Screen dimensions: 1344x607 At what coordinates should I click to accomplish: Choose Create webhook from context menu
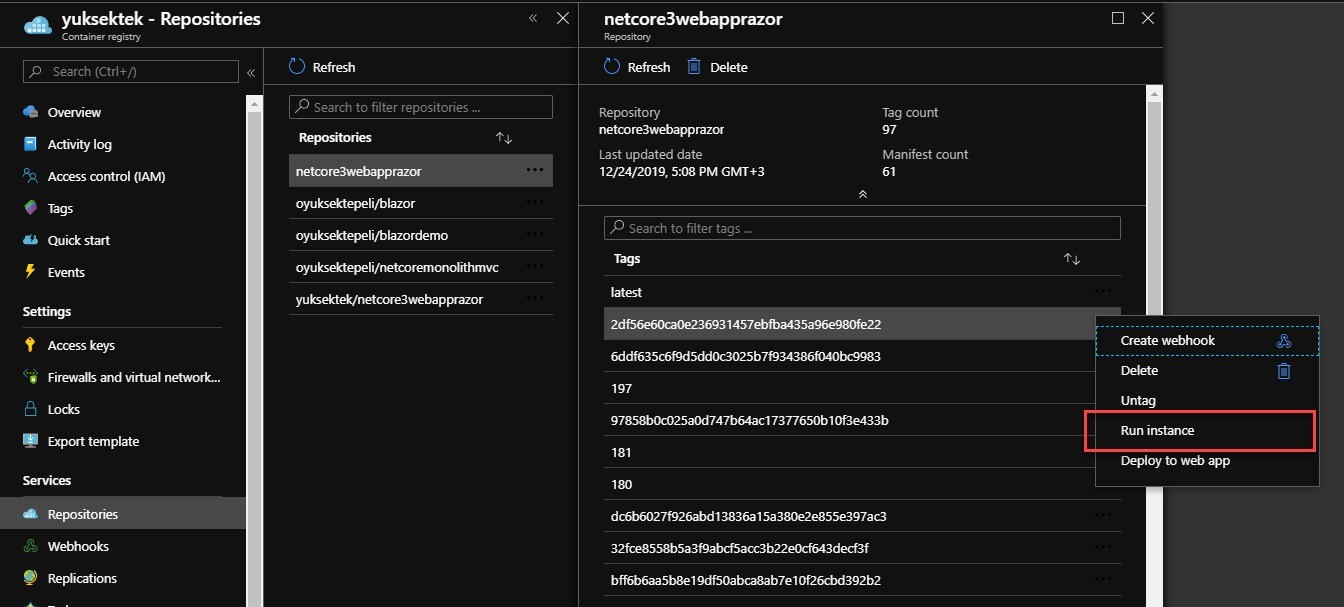pos(1207,341)
